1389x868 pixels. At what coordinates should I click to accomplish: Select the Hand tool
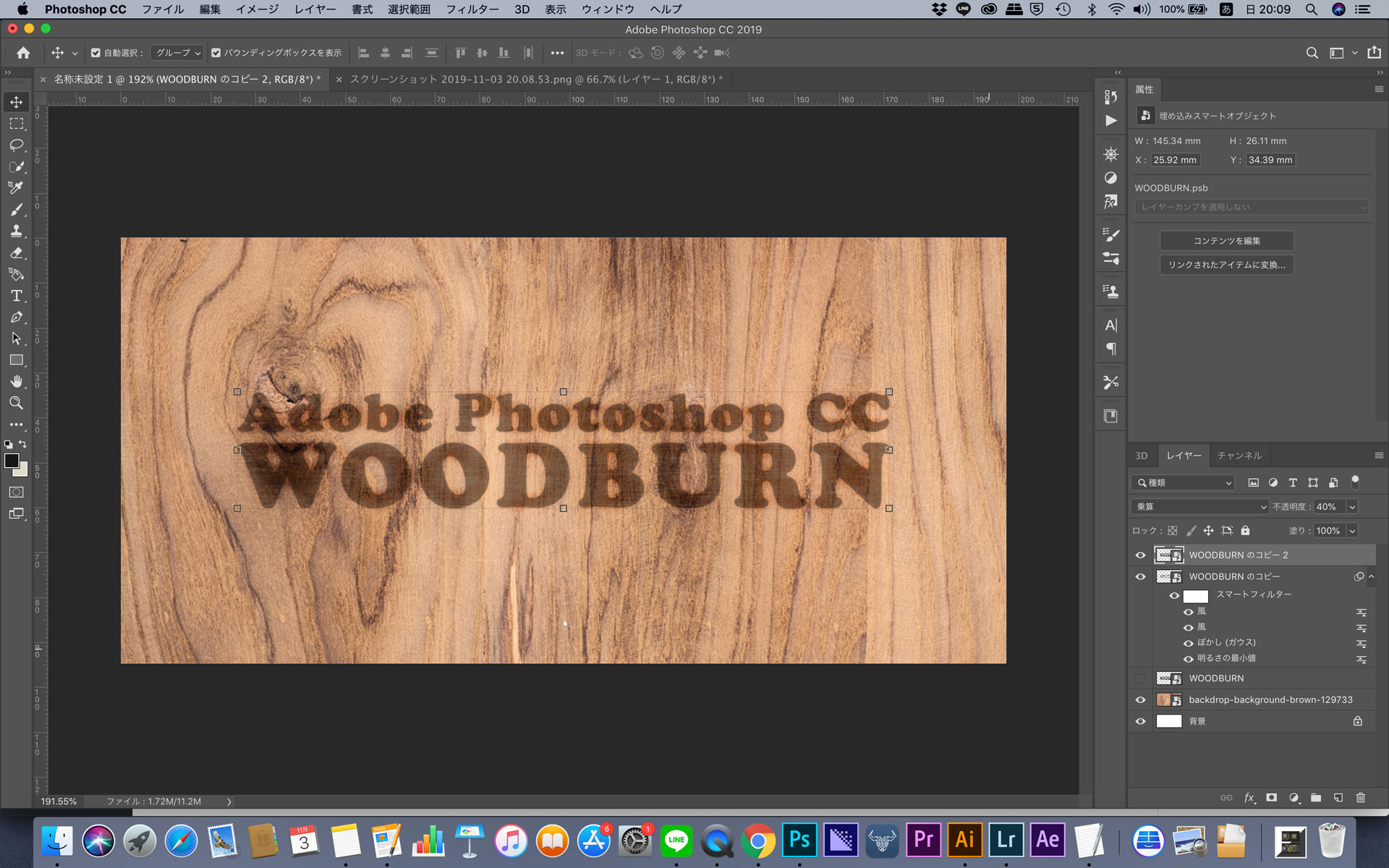coord(16,381)
